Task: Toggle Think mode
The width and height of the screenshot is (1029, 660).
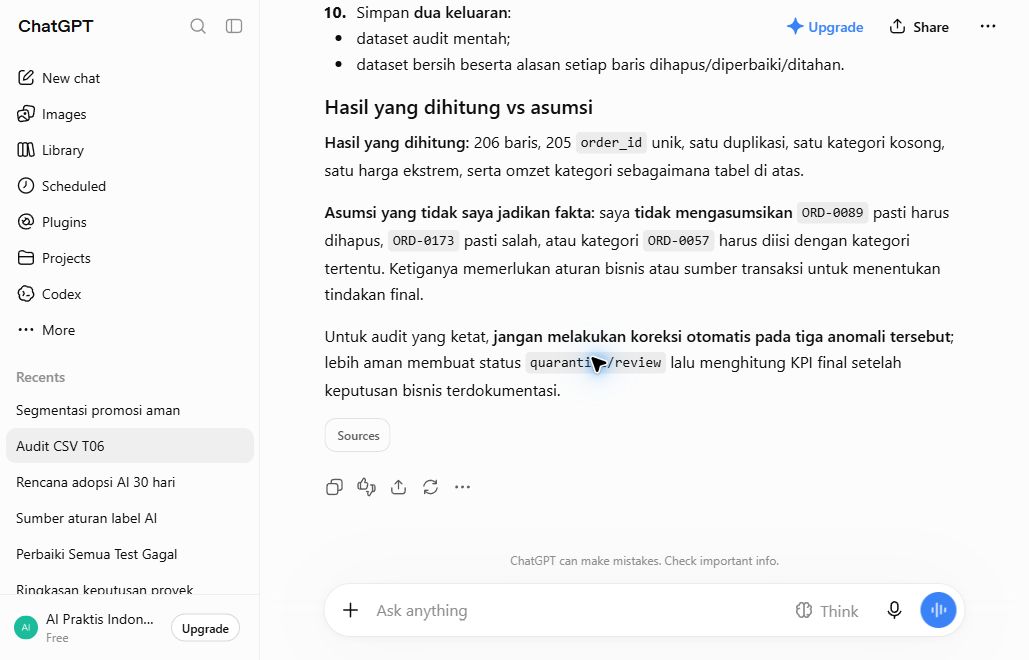Action: pos(827,611)
